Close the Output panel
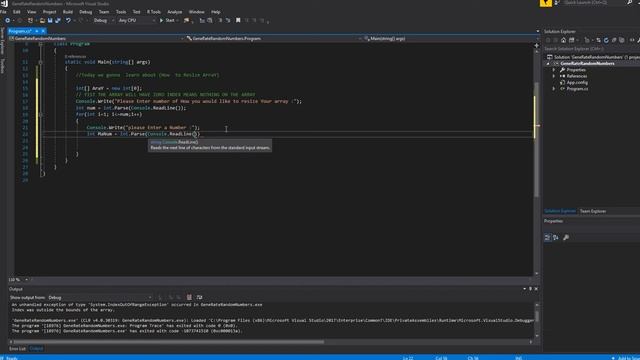Viewport: 640px width, 360px height. point(536,289)
